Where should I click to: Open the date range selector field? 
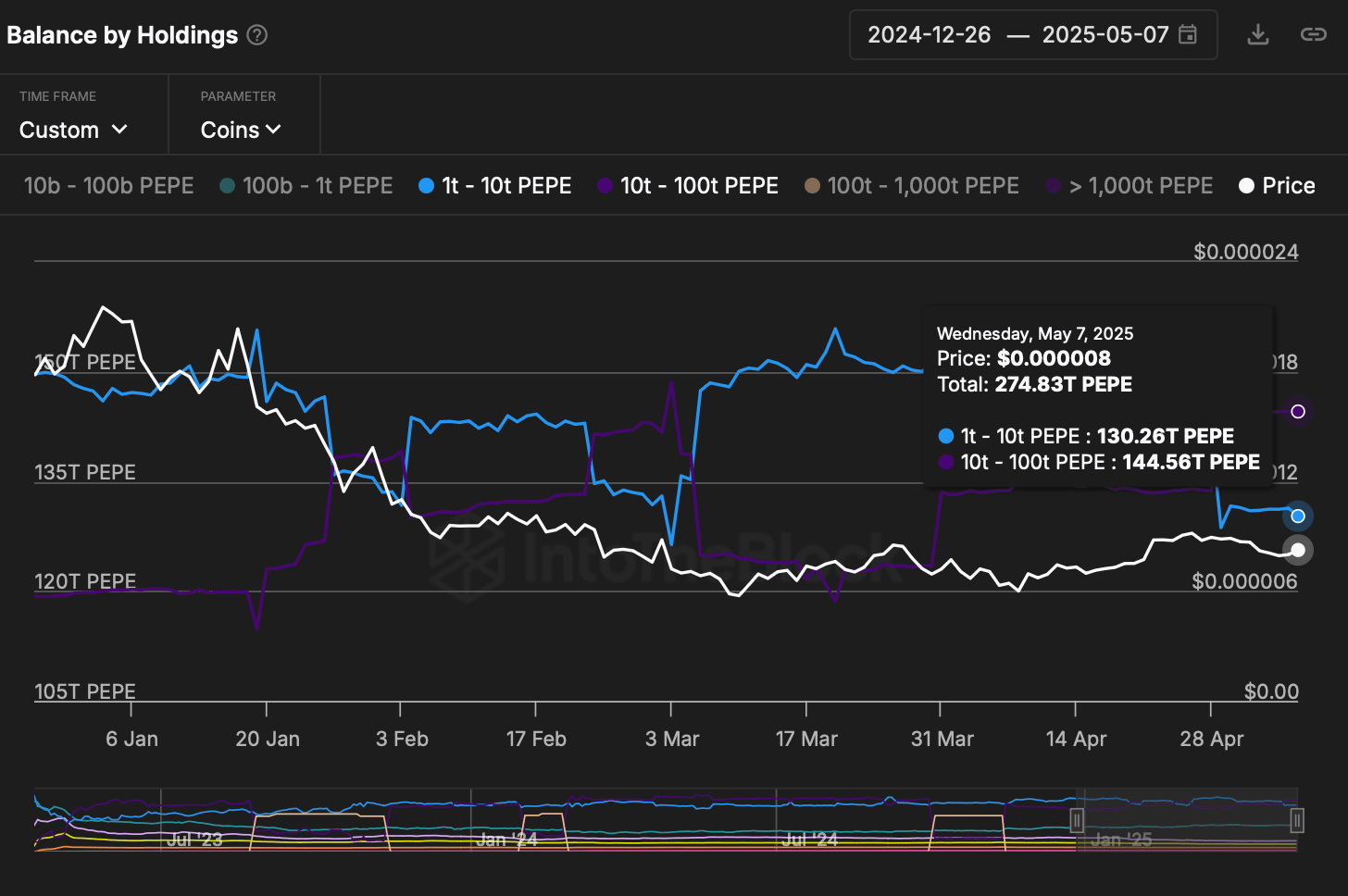click(x=1018, y=35)
